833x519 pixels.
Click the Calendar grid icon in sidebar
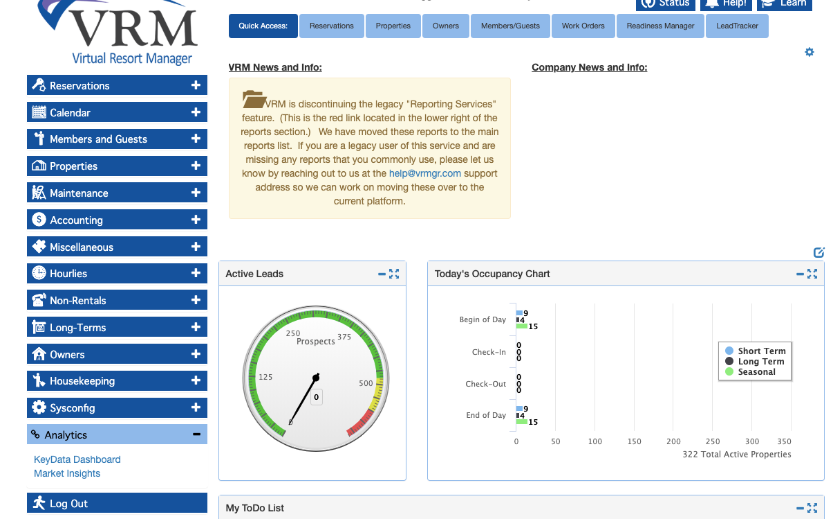coord(38,112)
